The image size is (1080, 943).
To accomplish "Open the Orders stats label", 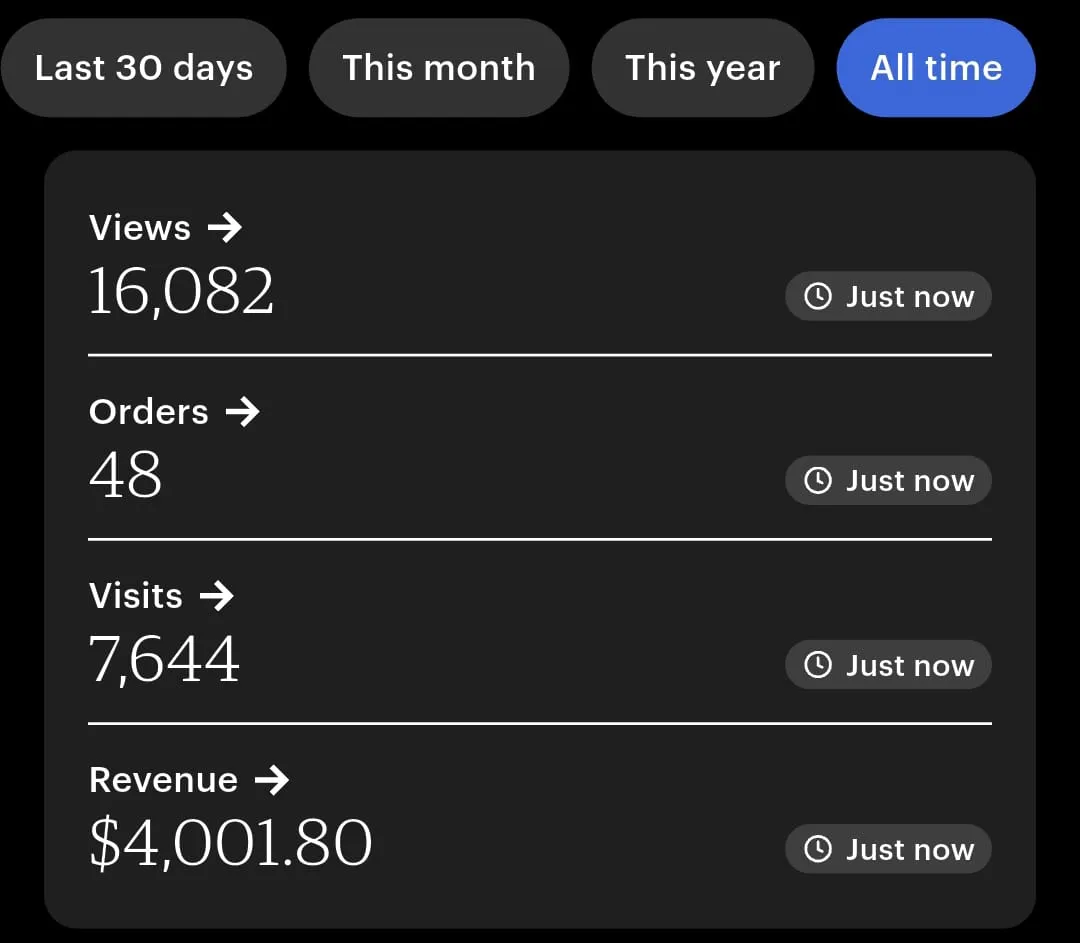I will [149, 412].
